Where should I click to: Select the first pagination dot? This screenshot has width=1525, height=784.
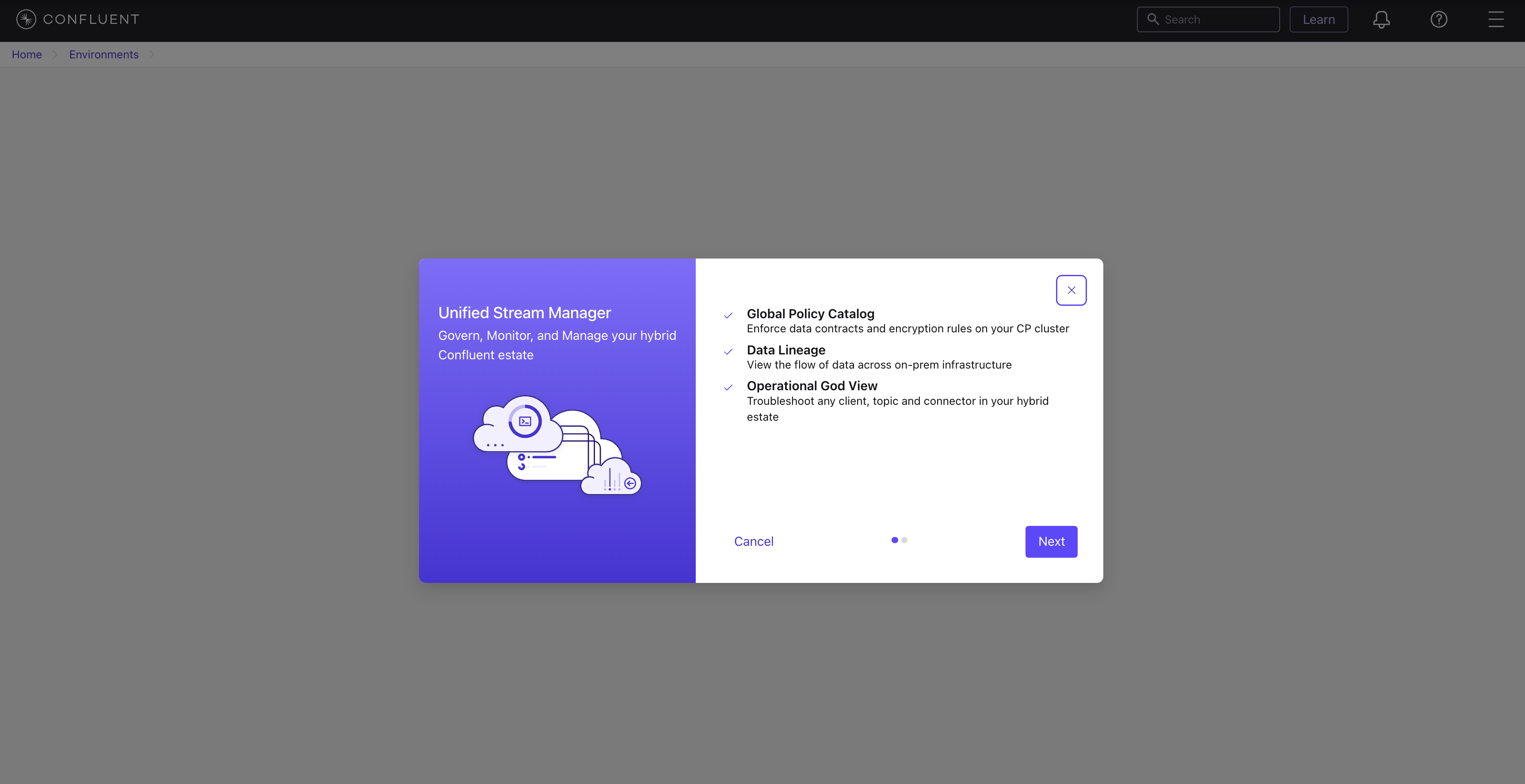(x=895, y=540)
